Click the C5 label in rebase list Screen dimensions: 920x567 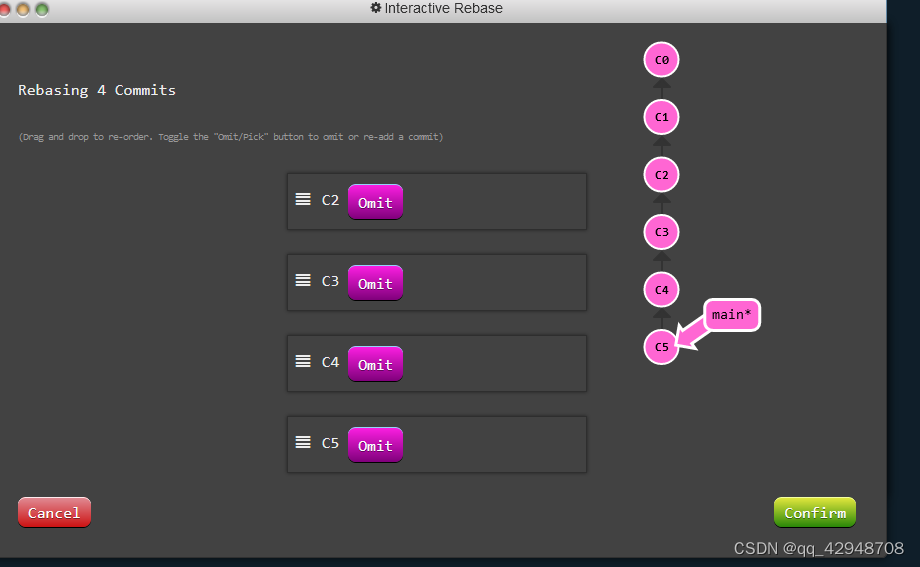click(x=330, y=443)
